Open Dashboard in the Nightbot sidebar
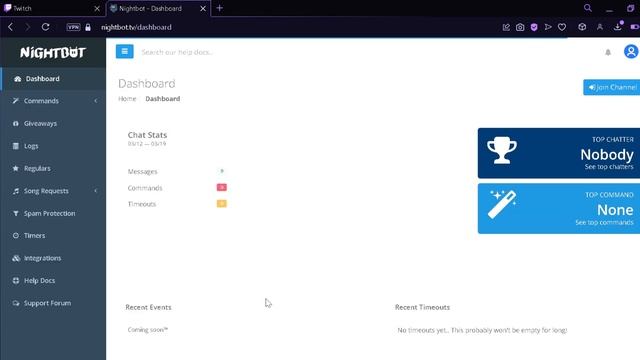The image size is (640, 360). tap(53, 79)
